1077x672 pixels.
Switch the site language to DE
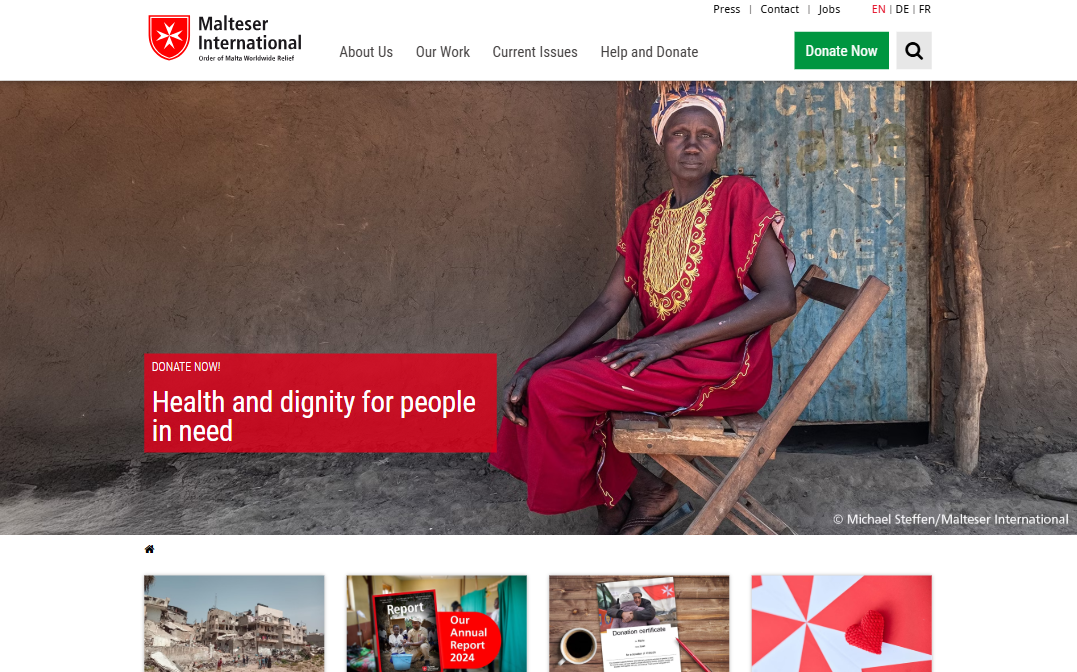pos(903,9)
